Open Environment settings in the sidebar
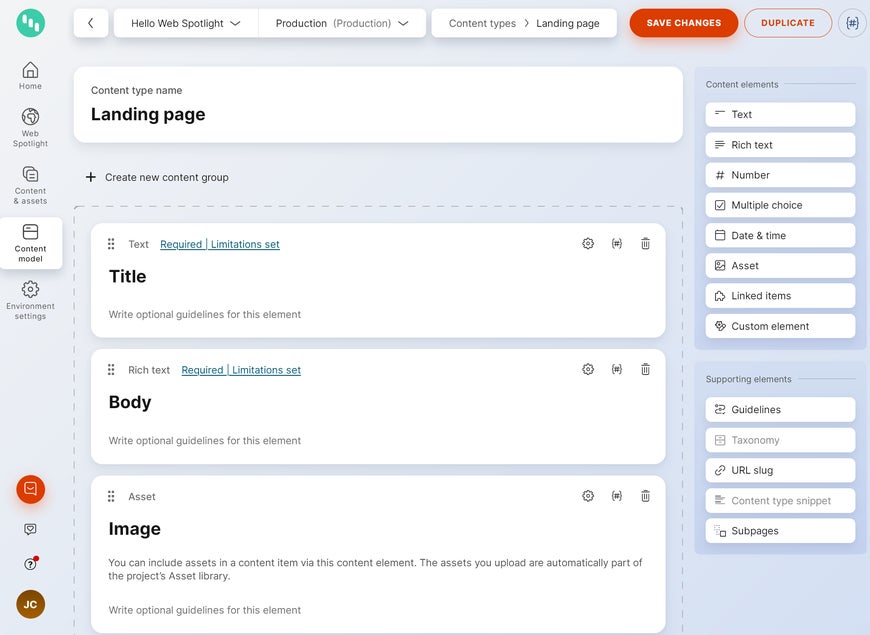Screen dimensions: 870x635 (30, 298)
